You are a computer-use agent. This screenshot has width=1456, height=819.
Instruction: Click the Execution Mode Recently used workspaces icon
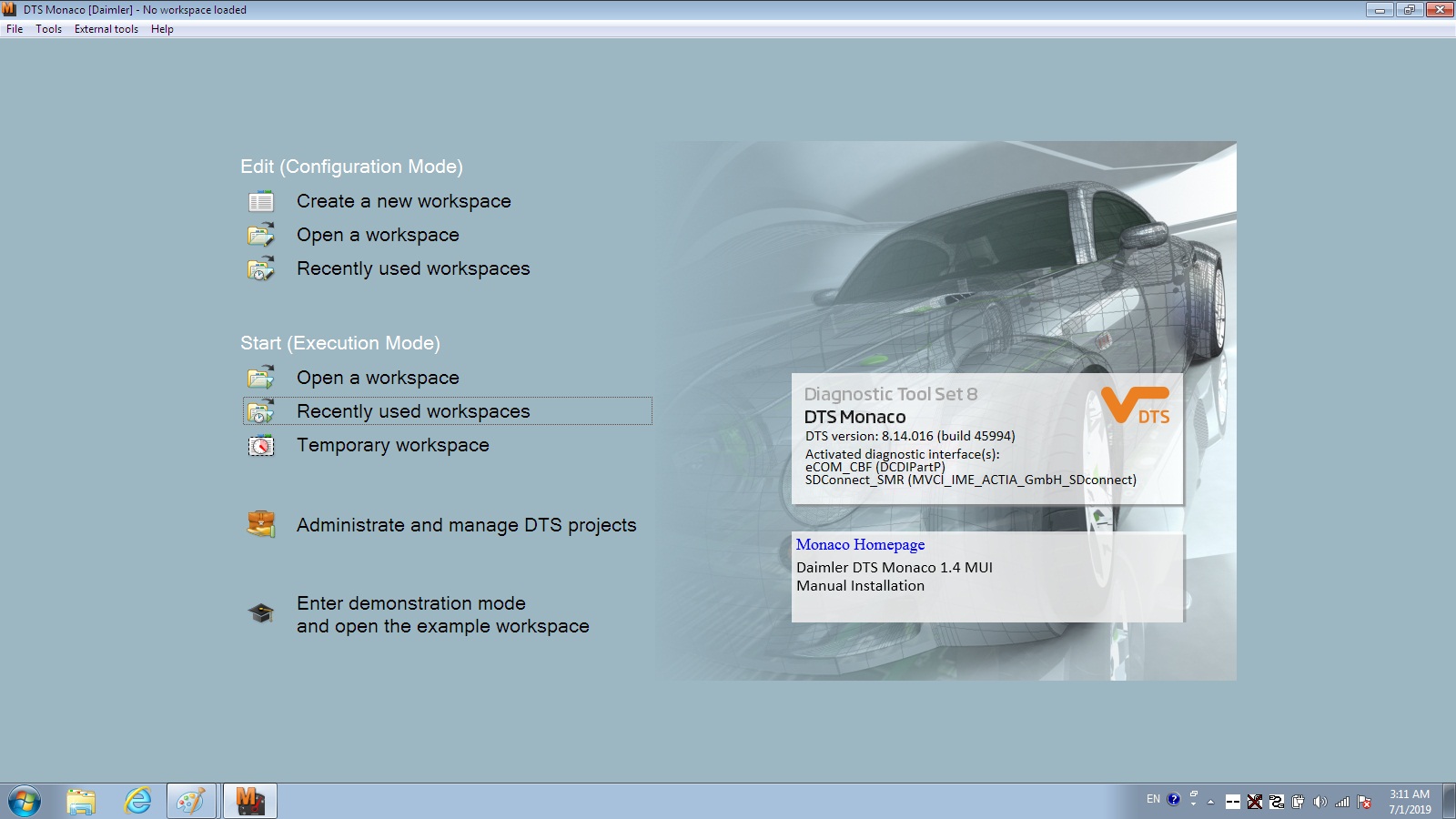click(261, 411)
